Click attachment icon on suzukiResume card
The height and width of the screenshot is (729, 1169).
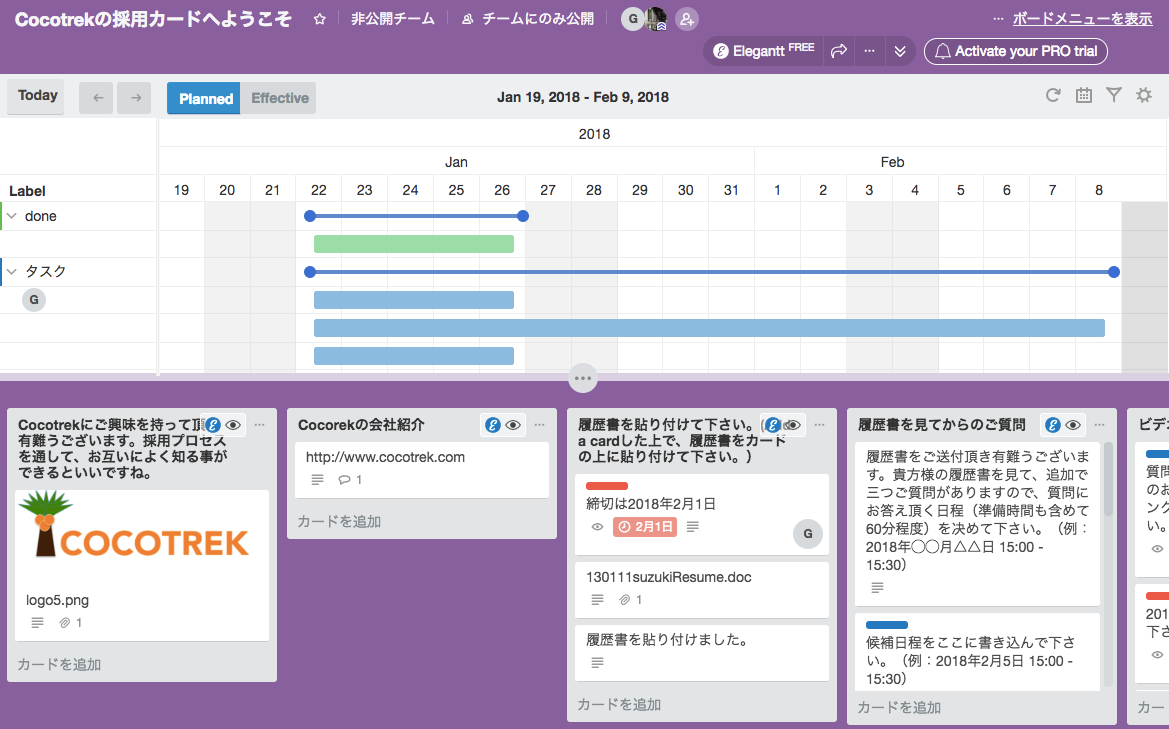[x=625, y=599]
